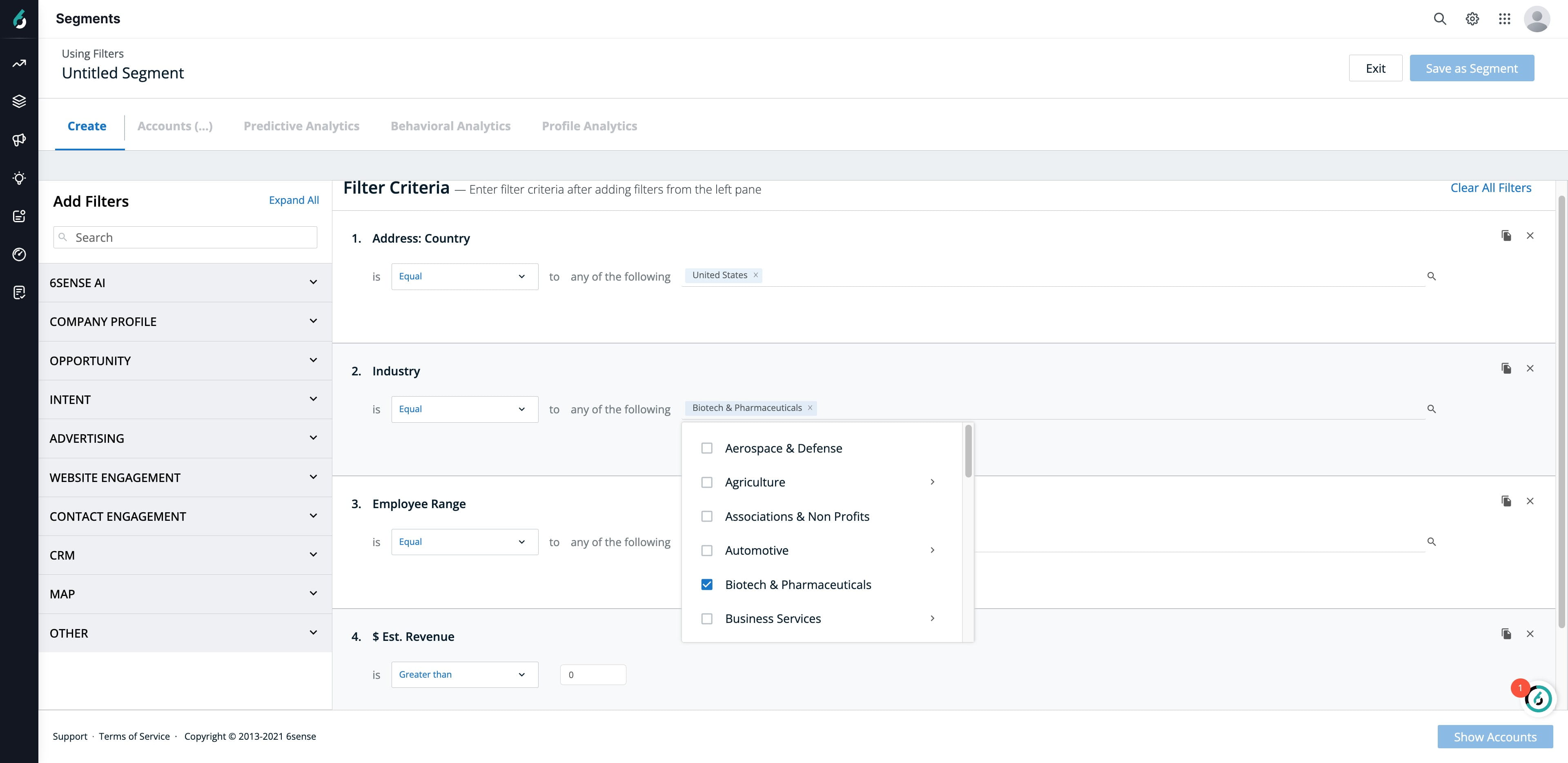The height and width of the screenshot is (763, 1568).
Task: Check the Associations & Non Profits checkbox
Action: [707, 516]
